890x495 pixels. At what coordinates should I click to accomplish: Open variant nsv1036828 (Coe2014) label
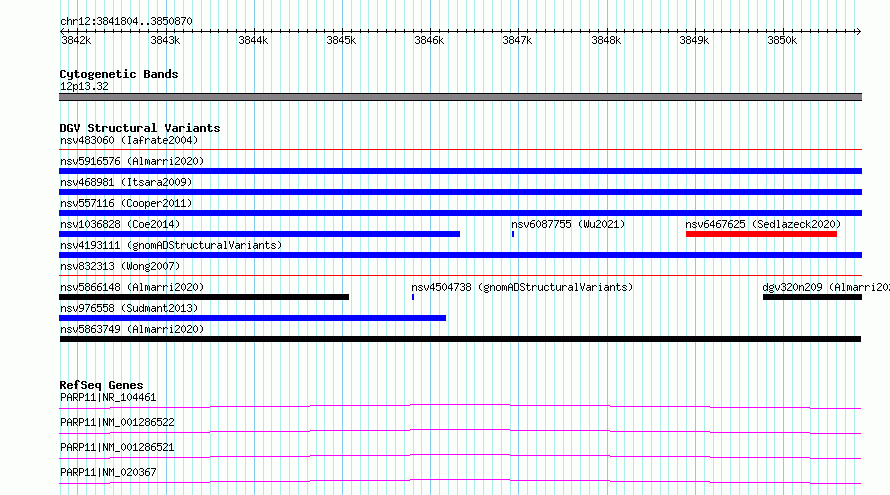pos(120,224)
